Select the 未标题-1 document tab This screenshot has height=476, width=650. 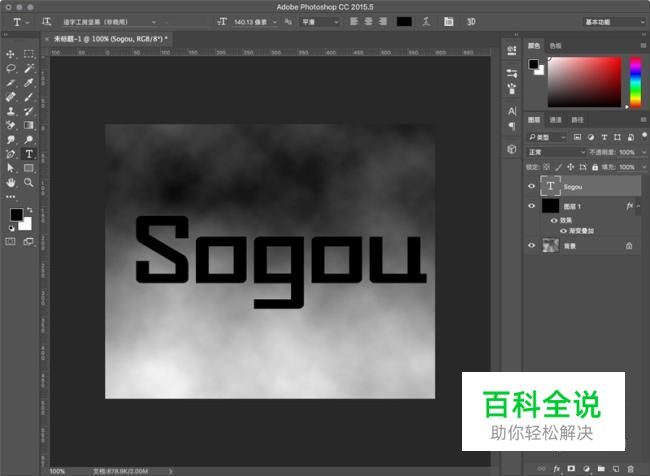point(111,39)
